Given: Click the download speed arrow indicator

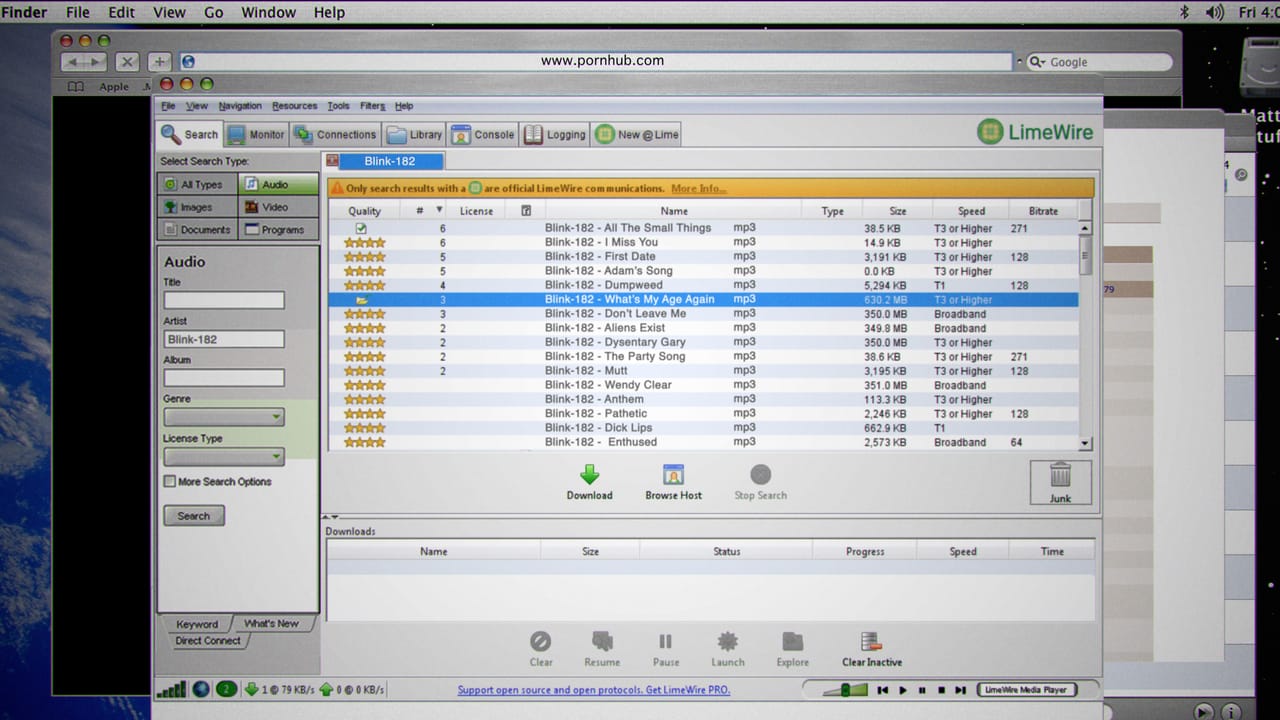Looking at the screenshot, I should point(251,689).
